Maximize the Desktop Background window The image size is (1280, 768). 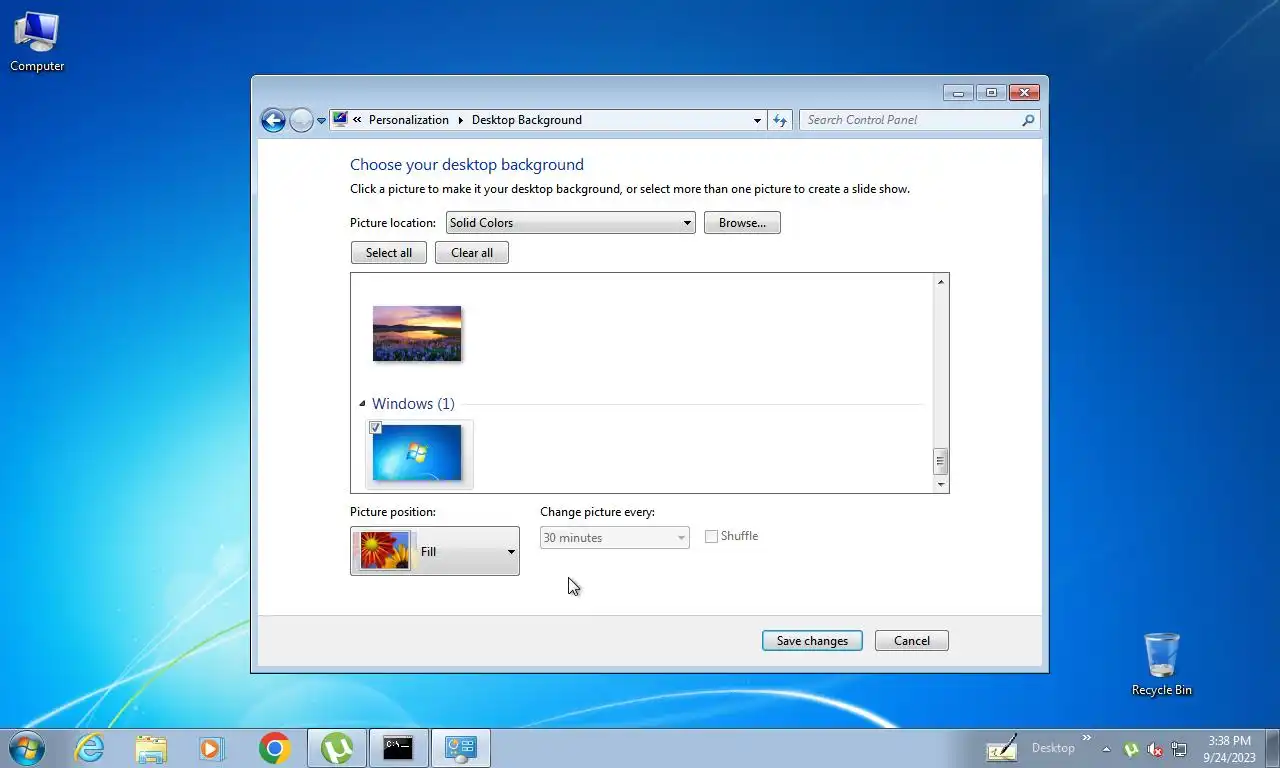[991, 93]
